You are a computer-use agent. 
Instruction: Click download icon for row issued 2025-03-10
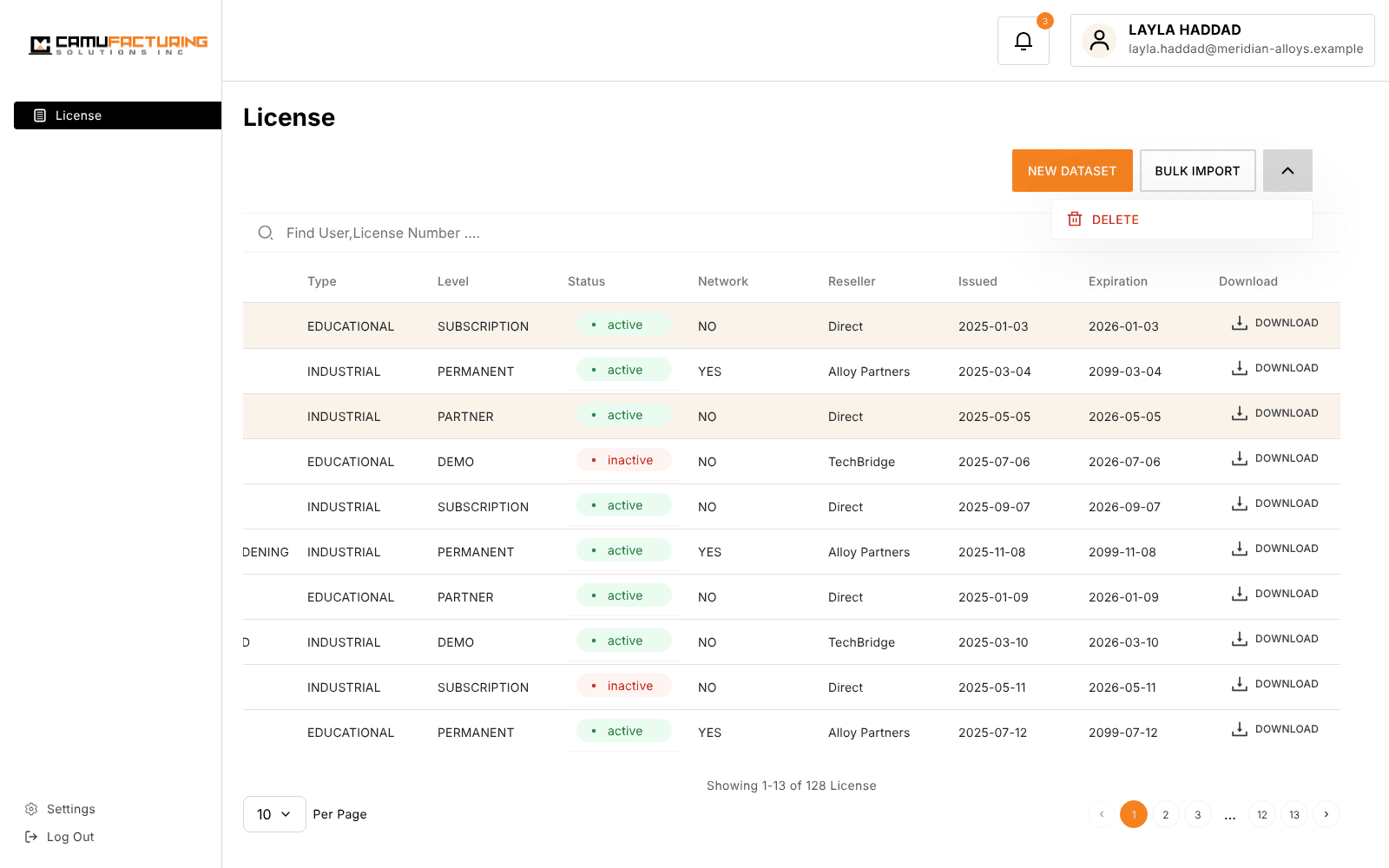click(x=1240, y=639)
